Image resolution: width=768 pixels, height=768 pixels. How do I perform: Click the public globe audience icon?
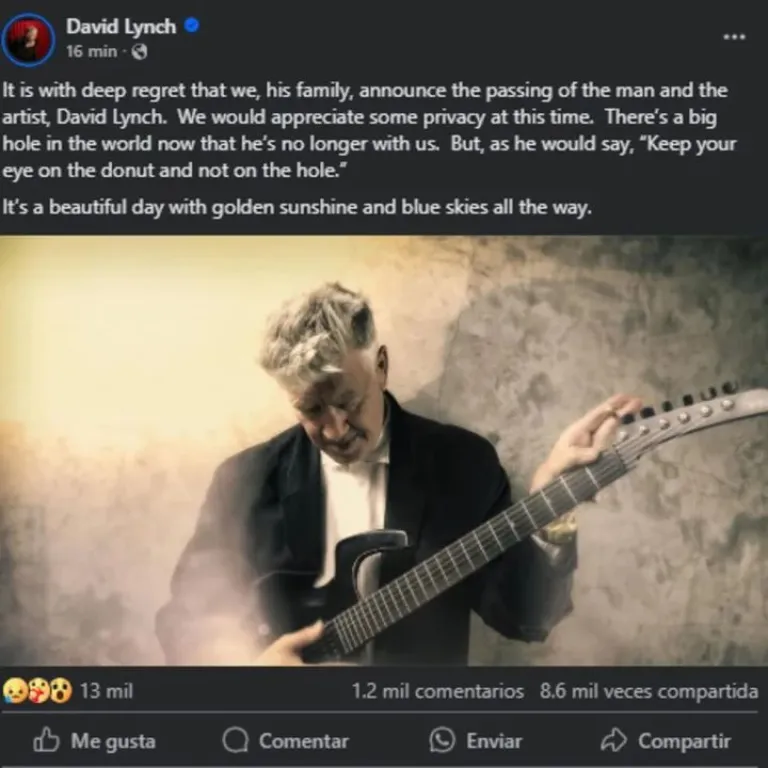[x=140, y=51]
